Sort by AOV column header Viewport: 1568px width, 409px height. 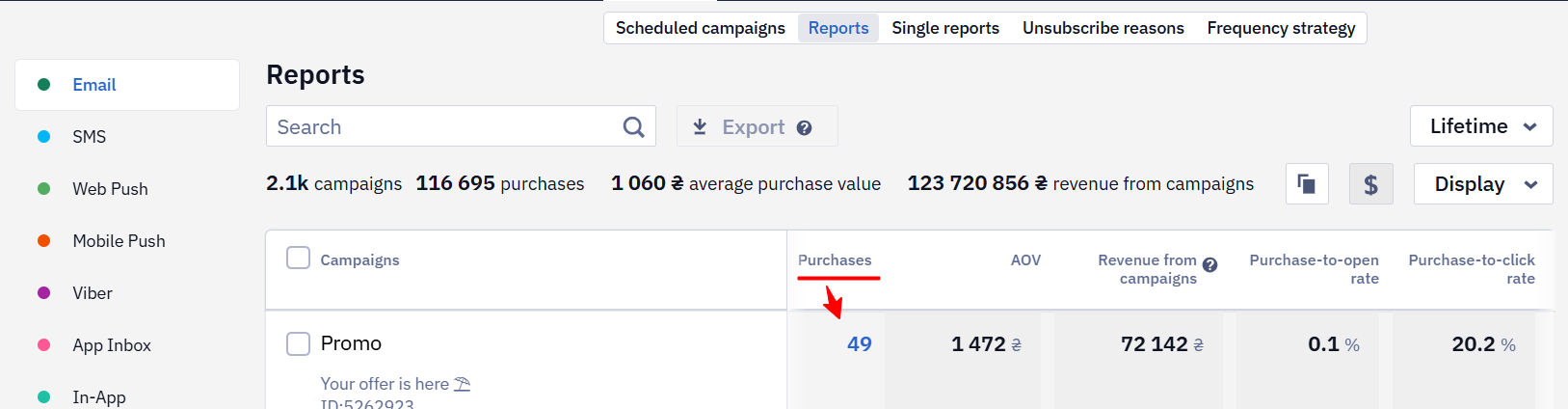click(x=1025, y=260)
